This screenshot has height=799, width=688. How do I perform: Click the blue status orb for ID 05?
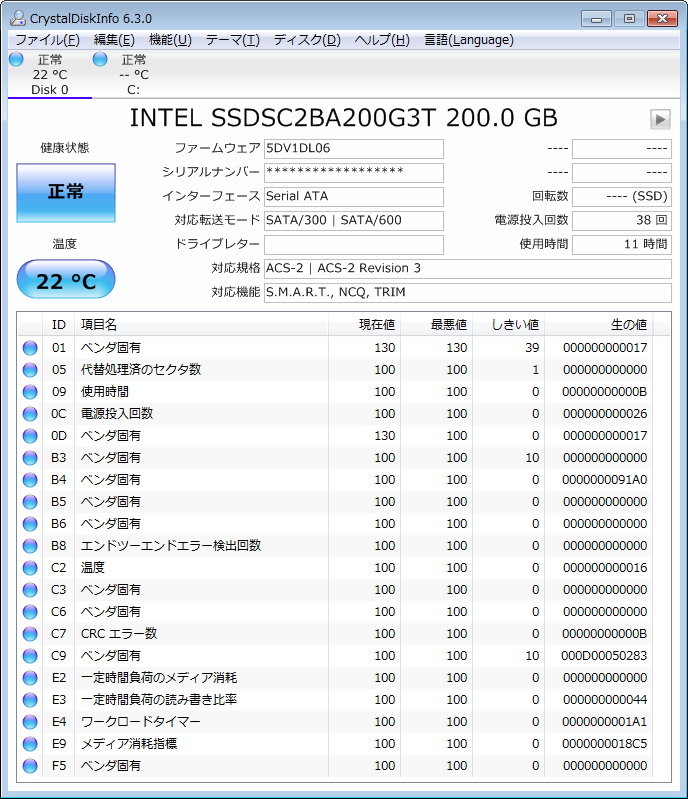tap(30, 369)
